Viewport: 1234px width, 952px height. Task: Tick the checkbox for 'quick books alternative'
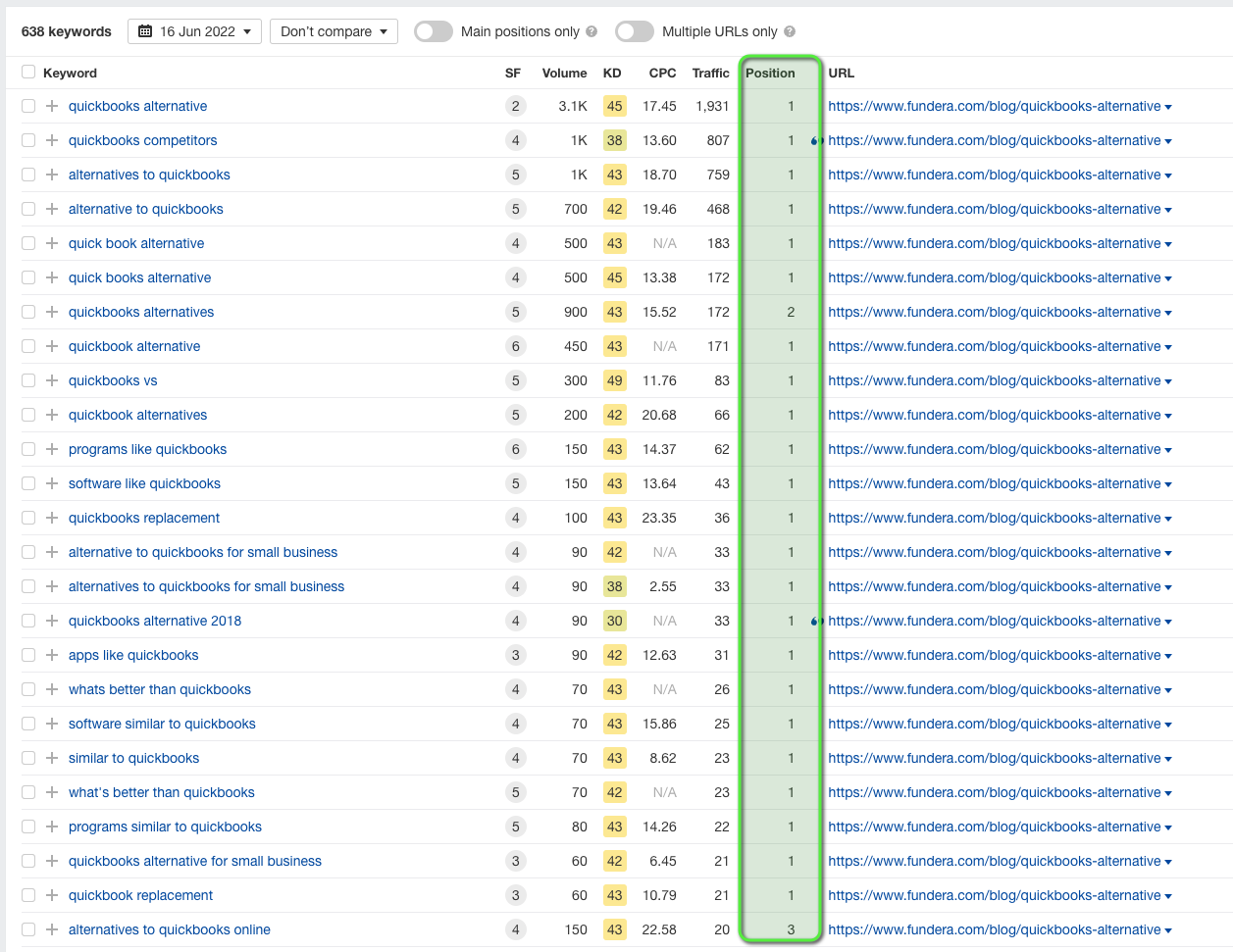click(x=28, y=277)
